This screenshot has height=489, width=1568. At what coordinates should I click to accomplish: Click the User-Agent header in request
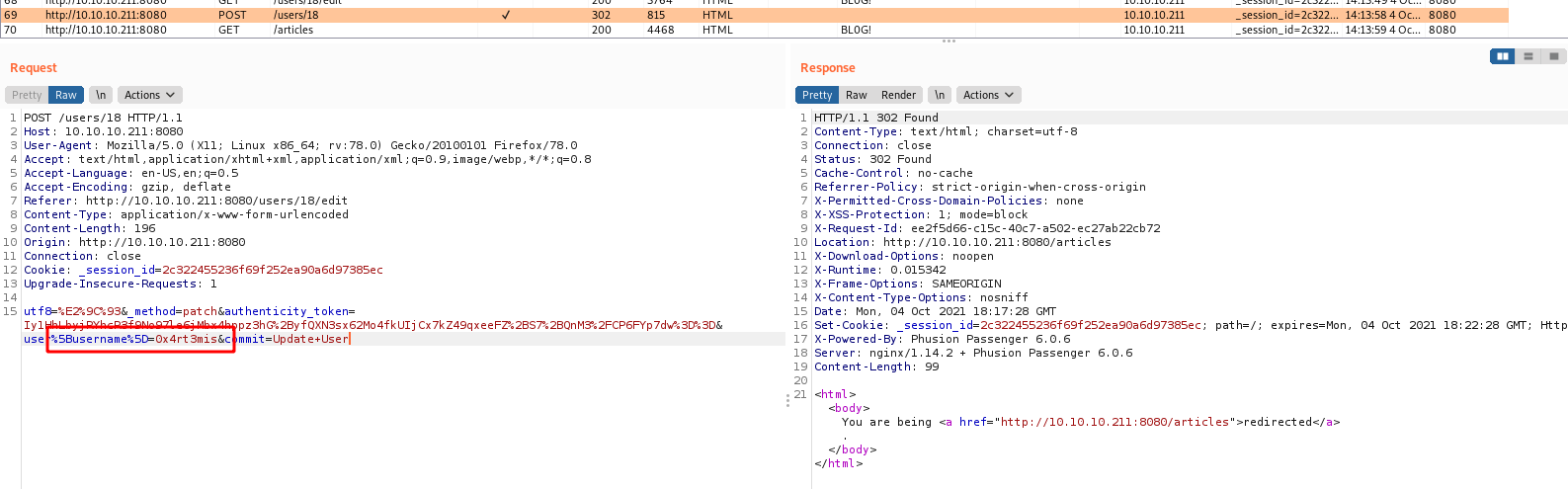pos(300,145)
